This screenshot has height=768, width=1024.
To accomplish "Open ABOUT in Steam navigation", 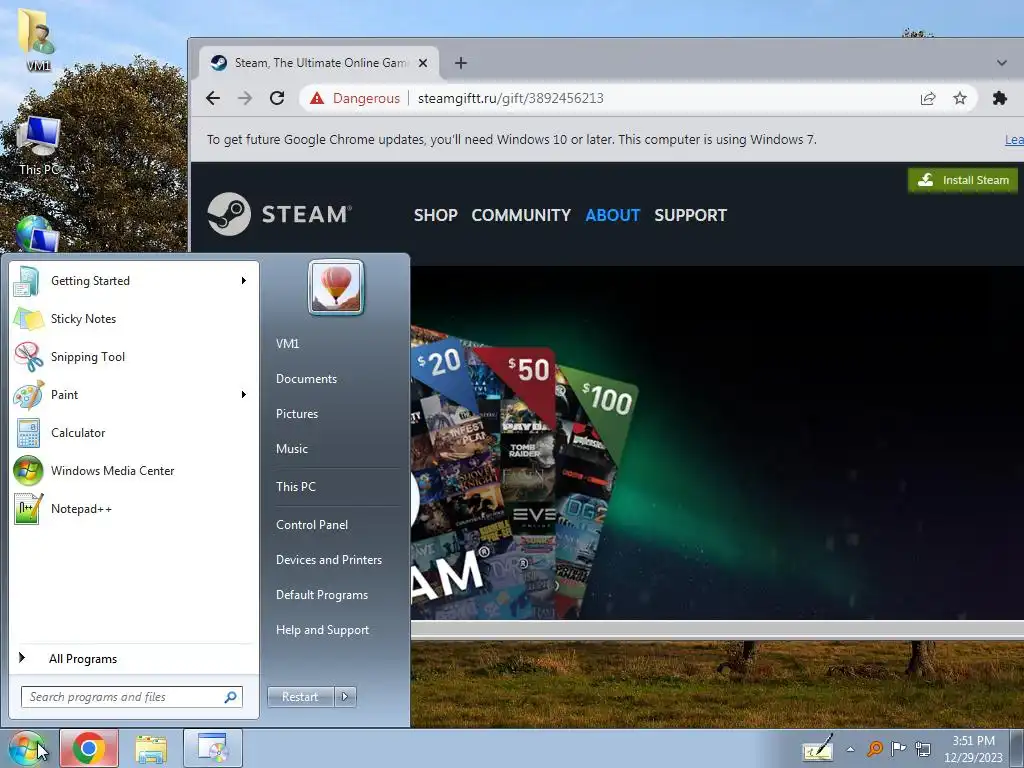I will tap(613, 216).
